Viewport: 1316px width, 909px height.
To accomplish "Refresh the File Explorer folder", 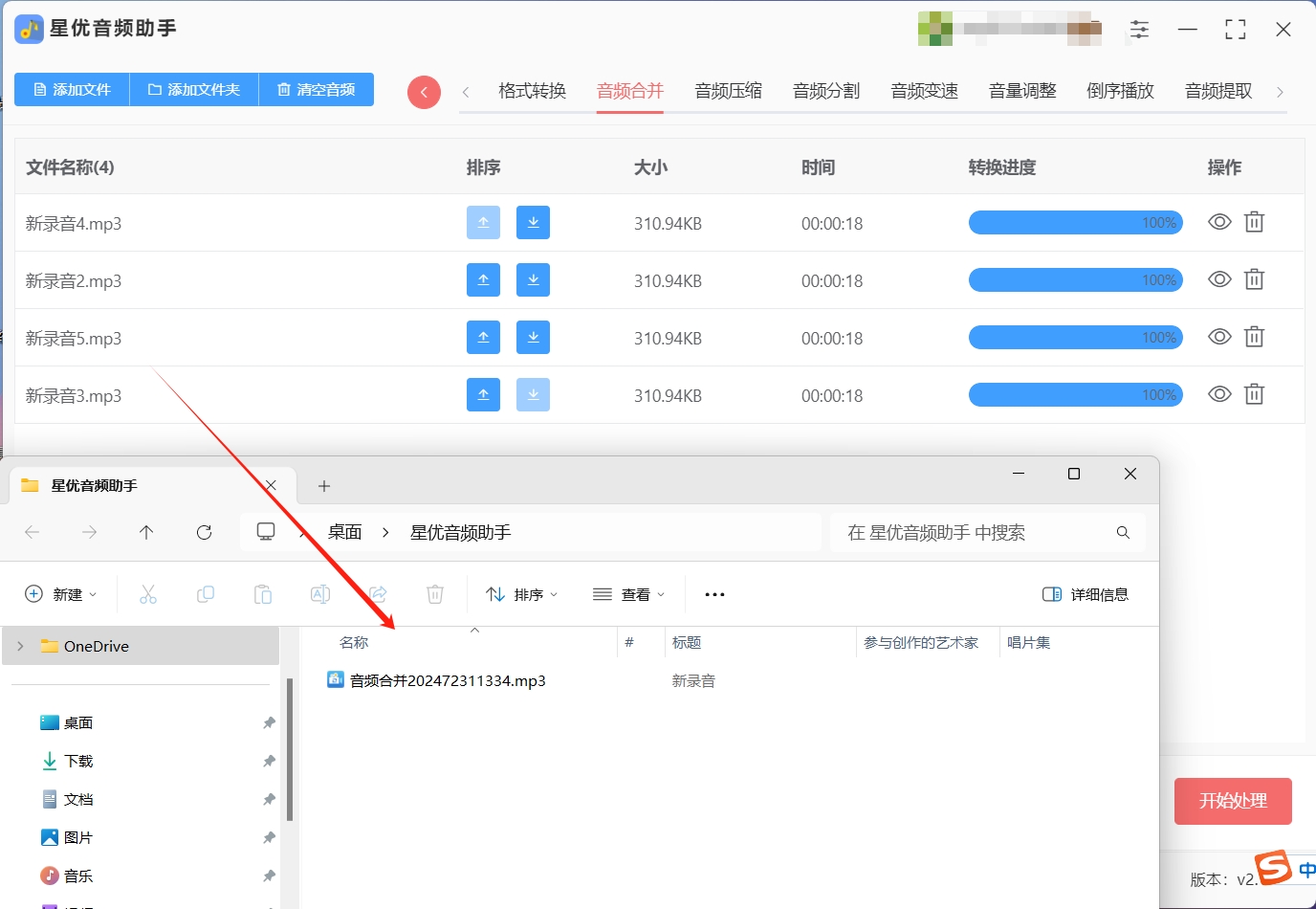I will tap(204, 532).
